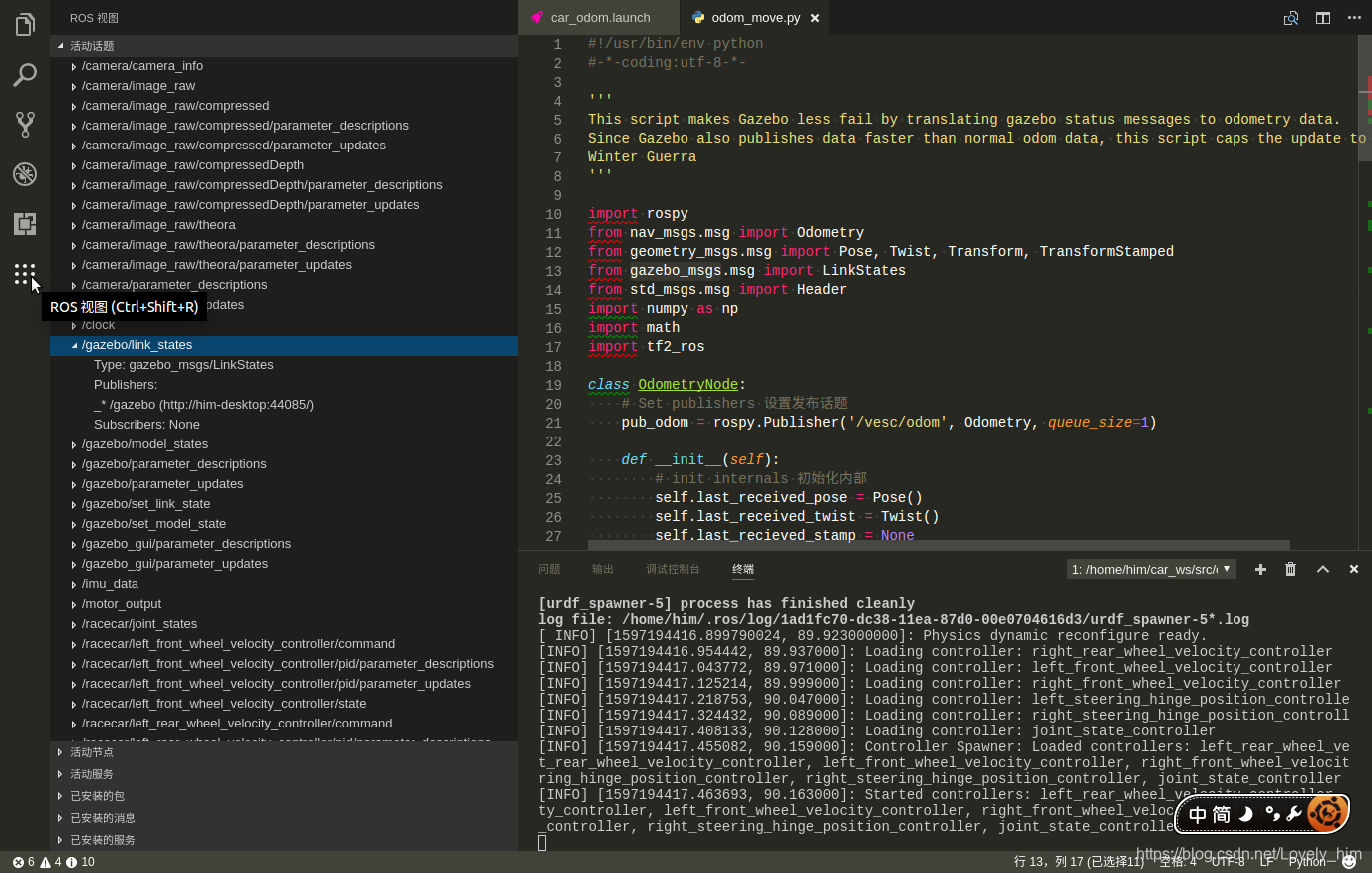Change the Python language mode
This screenshot has width=1372, height=873.
click(1307, 862)
